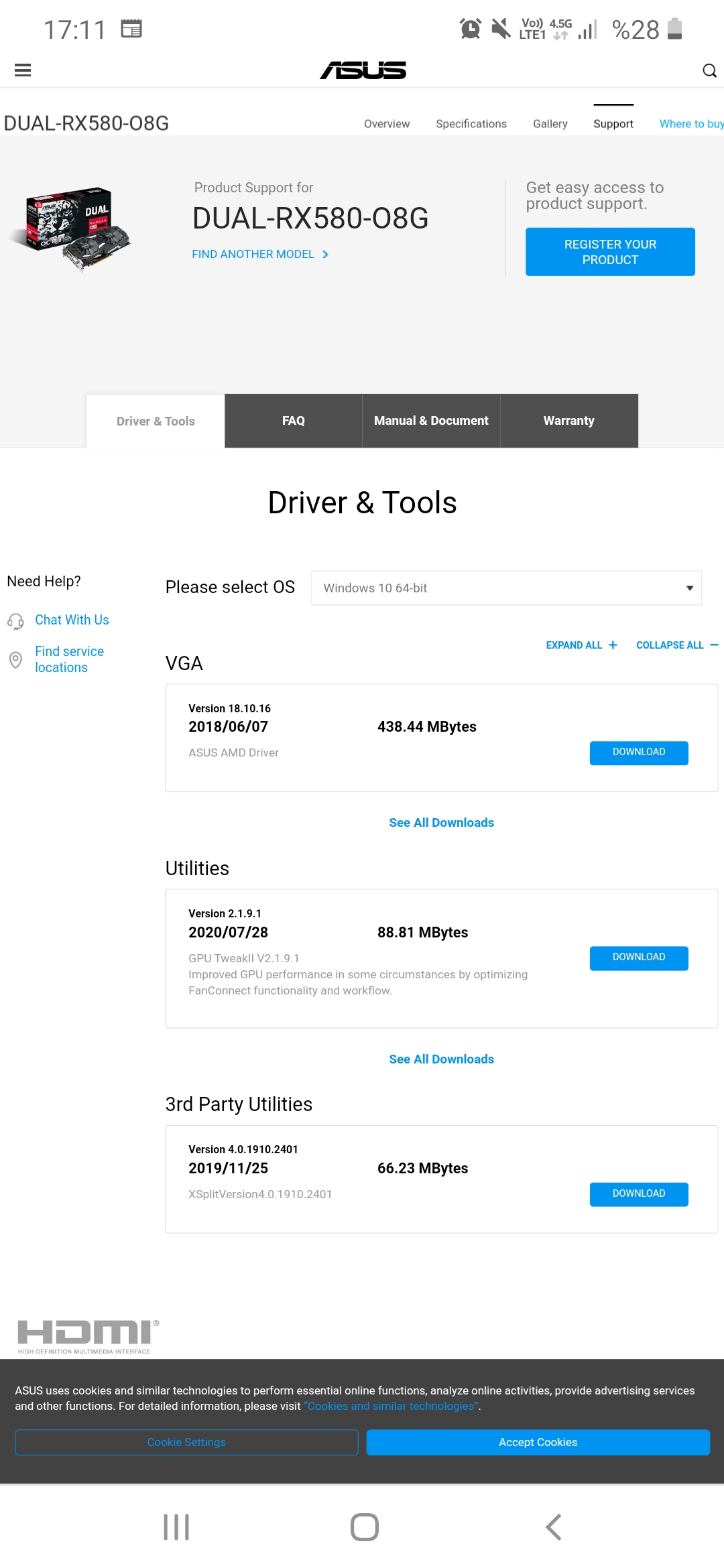Viewport: 724px width, 1568px height.
Task: Click the 3rd Party Utilities heading
Action: click(239, 1104)
